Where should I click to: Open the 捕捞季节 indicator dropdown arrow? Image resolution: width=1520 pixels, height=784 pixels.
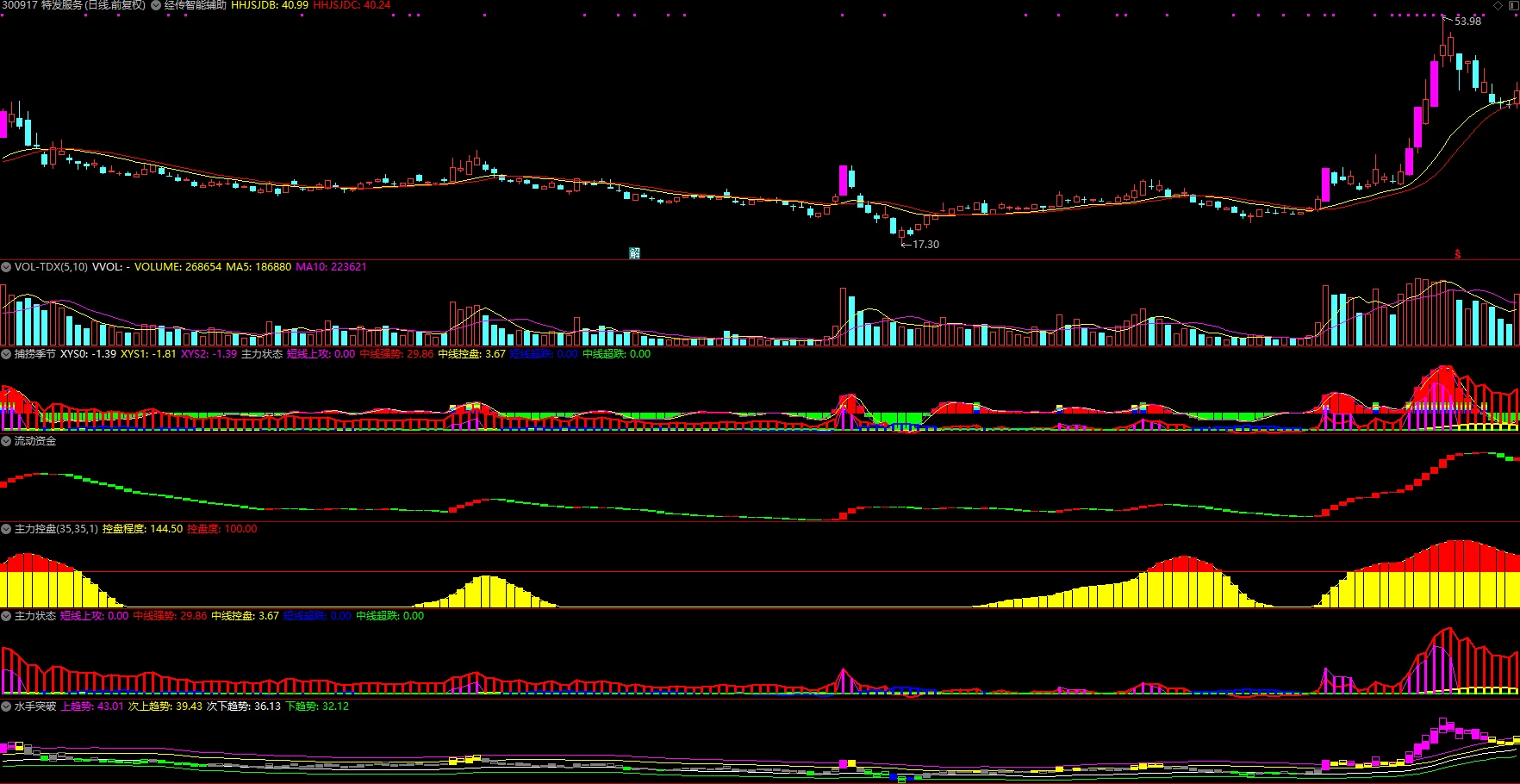tap(6, 354)
